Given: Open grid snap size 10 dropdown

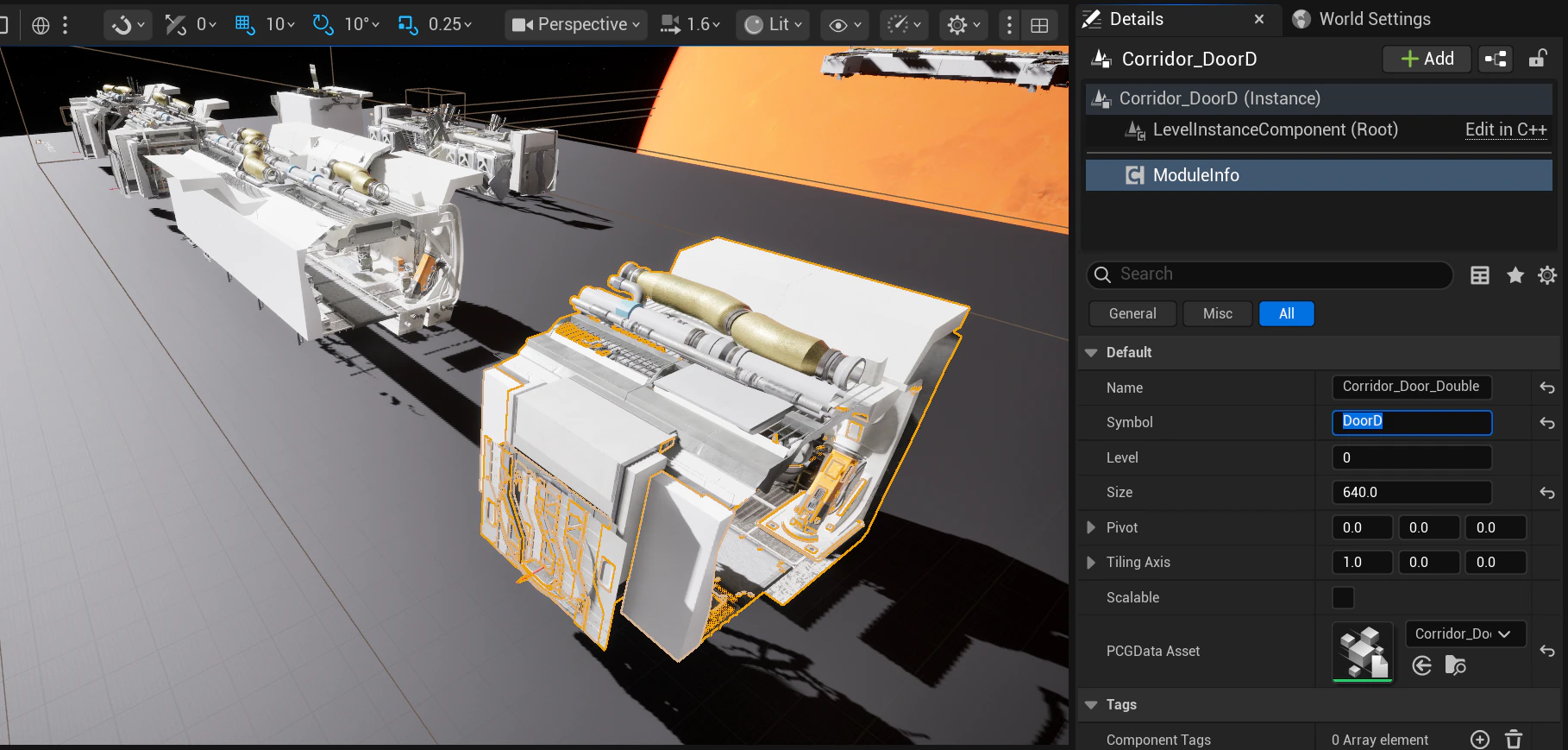Looking at the screenshot, I should point(280,25).
